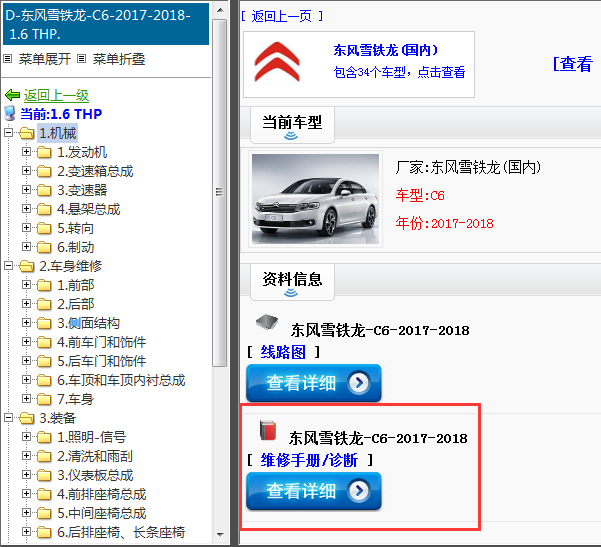The image size is (601, 547).
Task: Click the folder icon of 2.后部
Action: pos(44,304)
